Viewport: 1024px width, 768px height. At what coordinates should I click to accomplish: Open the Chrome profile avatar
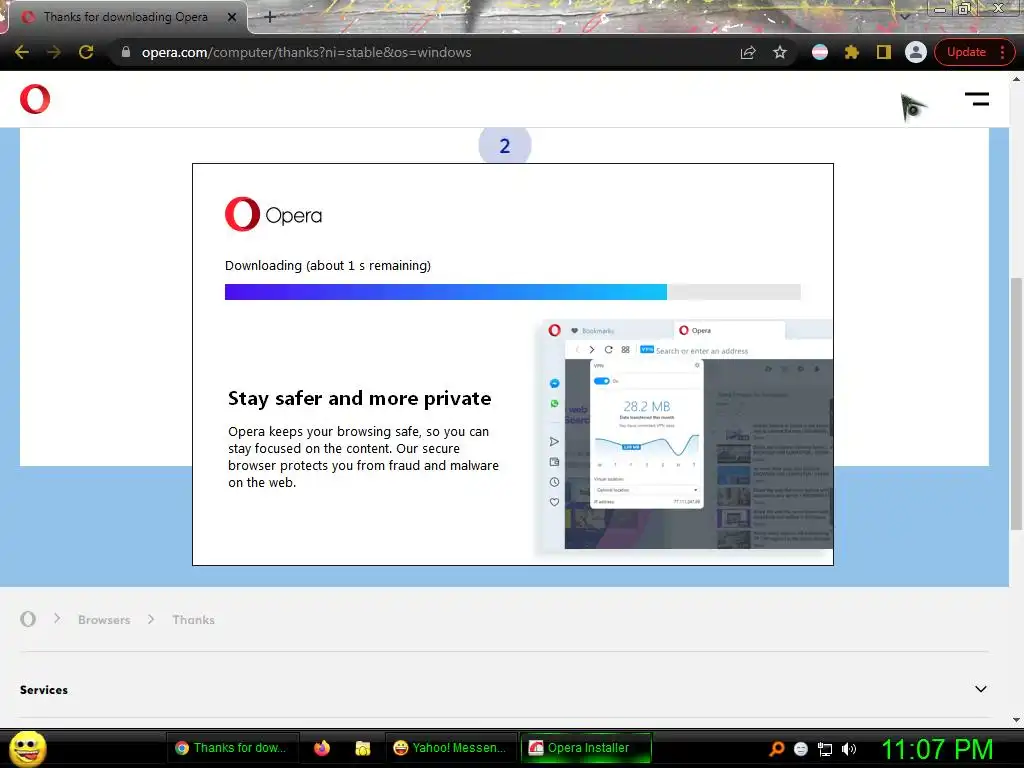(916, 52)
